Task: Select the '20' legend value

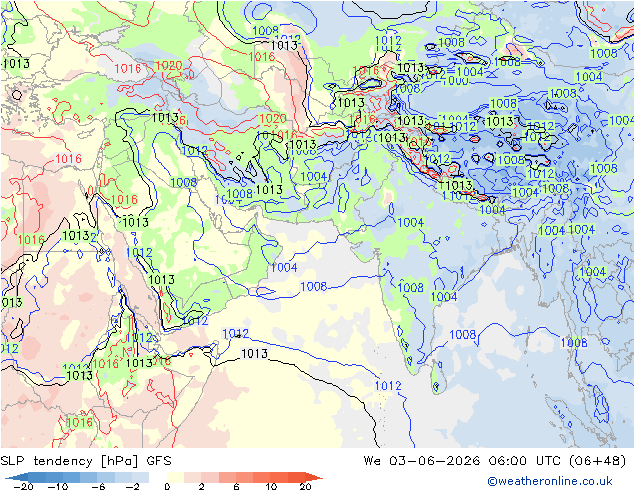Action: point(305,486)
